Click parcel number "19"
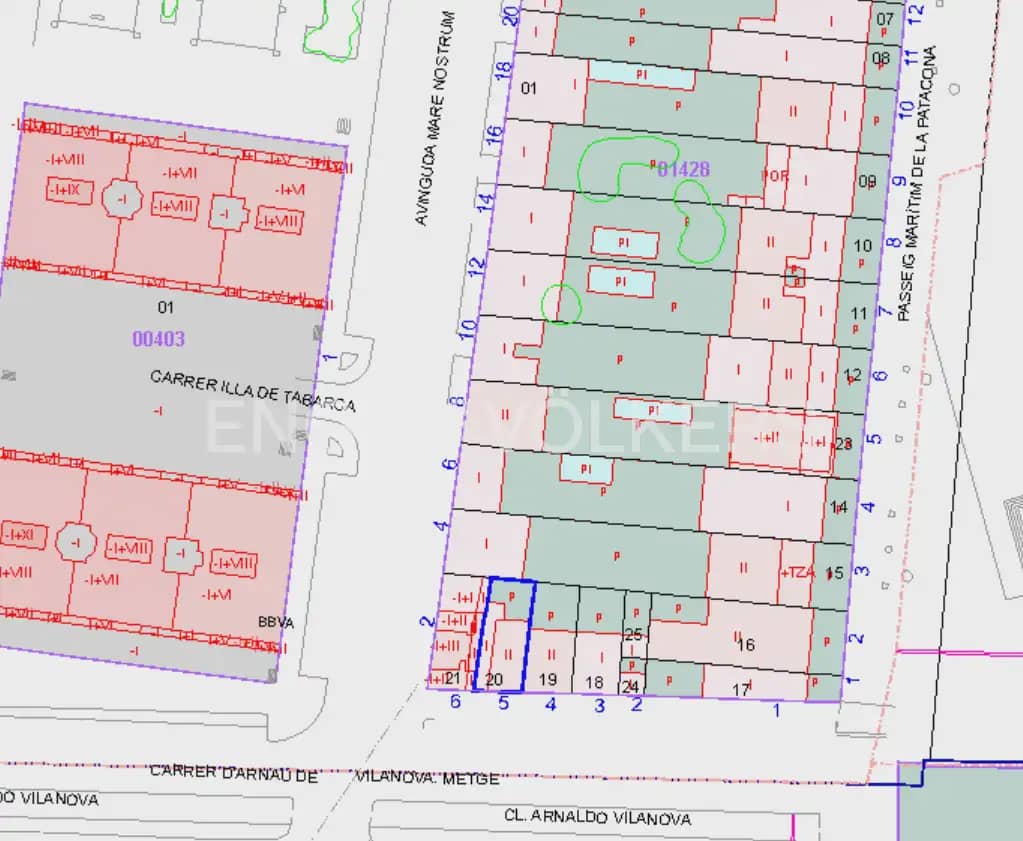 pos(547,679)
